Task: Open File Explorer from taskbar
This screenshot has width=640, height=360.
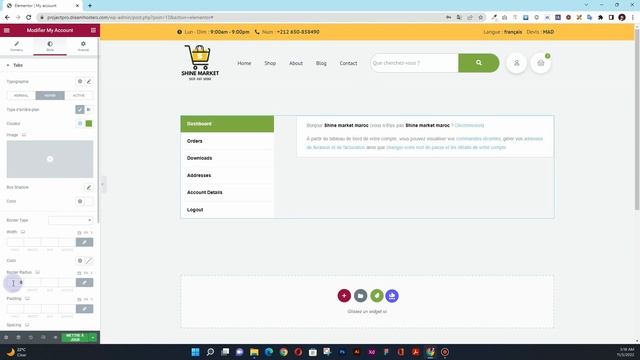Action: tap(254, 352)
